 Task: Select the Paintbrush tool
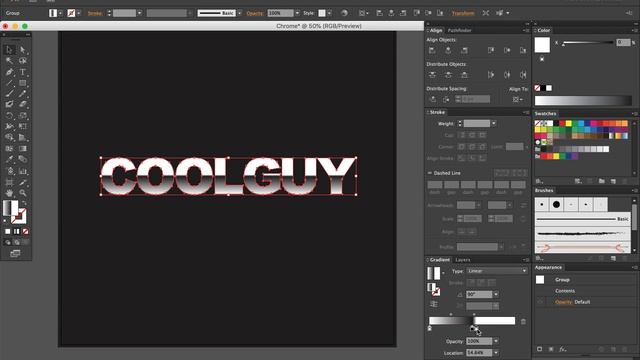point(9,93)
